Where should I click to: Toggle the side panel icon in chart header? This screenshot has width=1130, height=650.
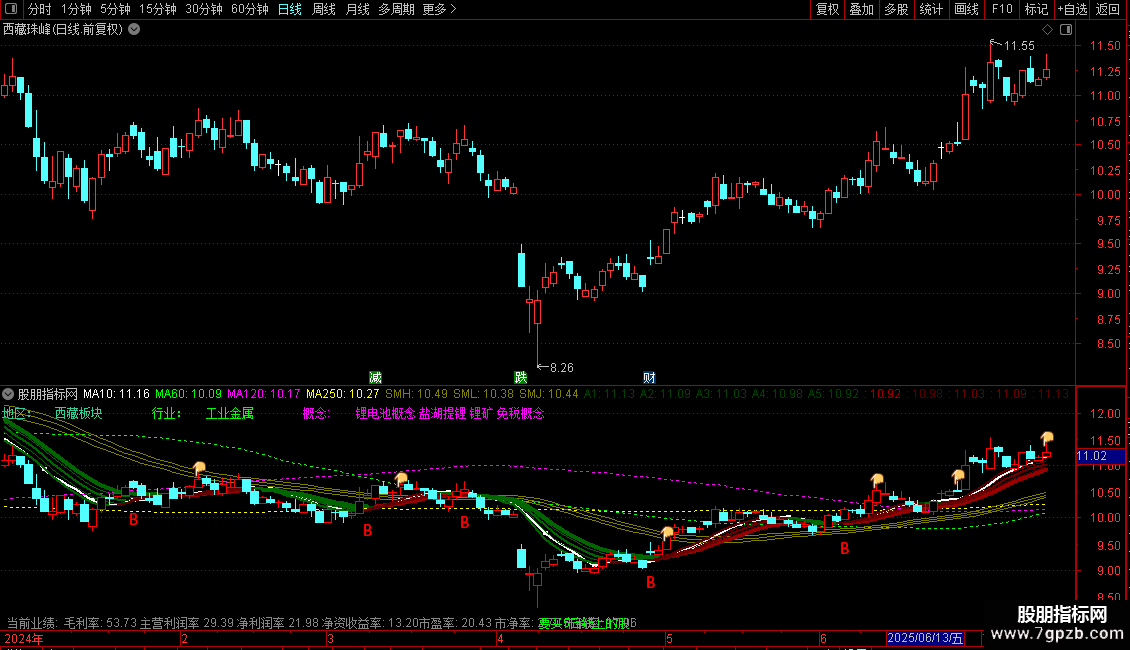(x=1066, y=30)
